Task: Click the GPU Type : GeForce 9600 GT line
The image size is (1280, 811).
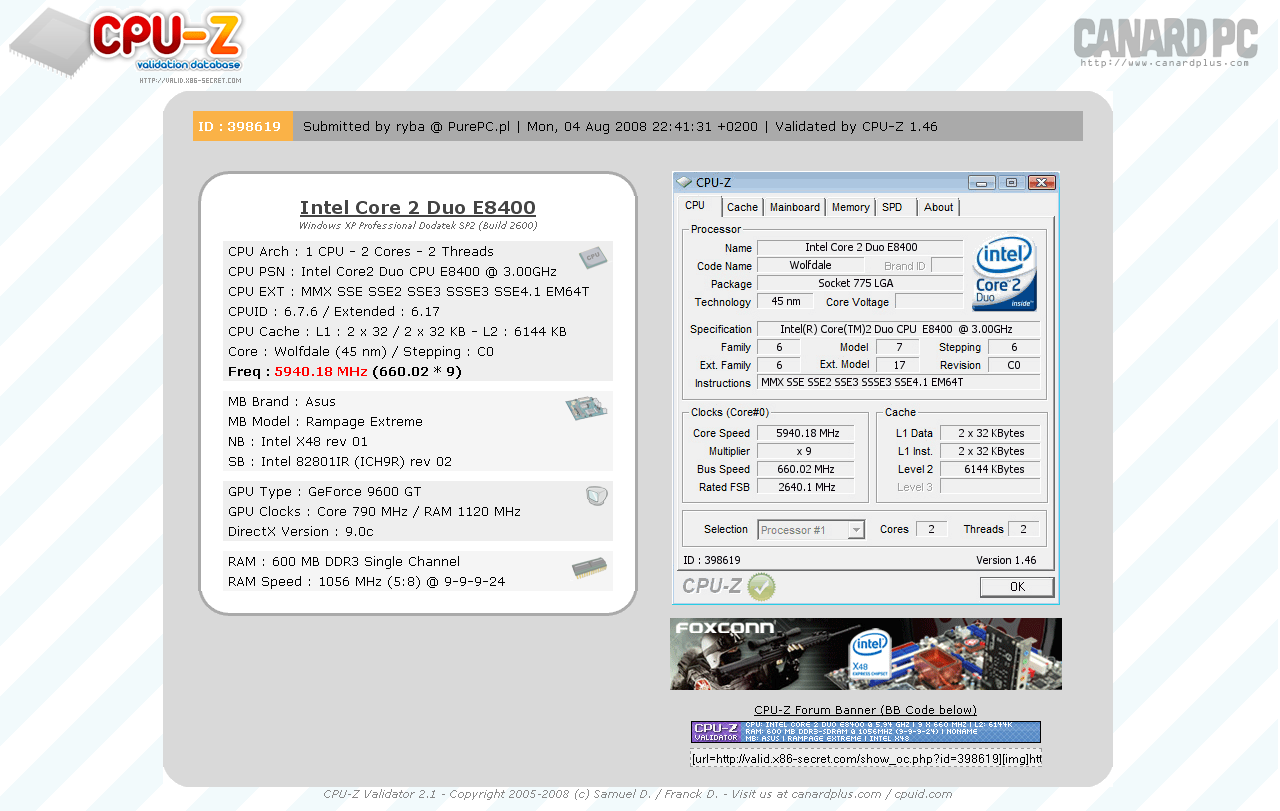Action: (325, 492)
